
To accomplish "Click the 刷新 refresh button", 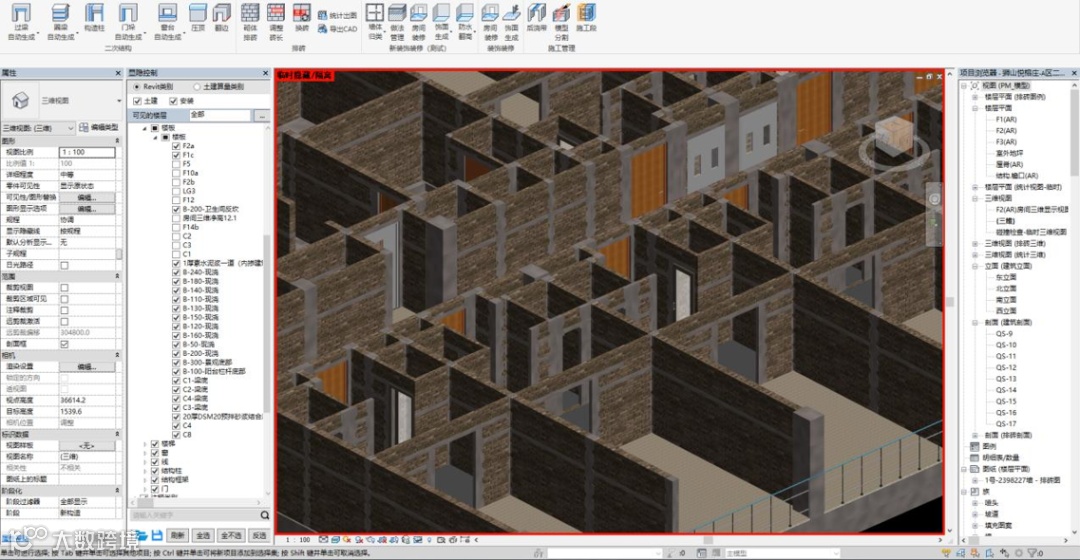I will click(x=178, y=535).
